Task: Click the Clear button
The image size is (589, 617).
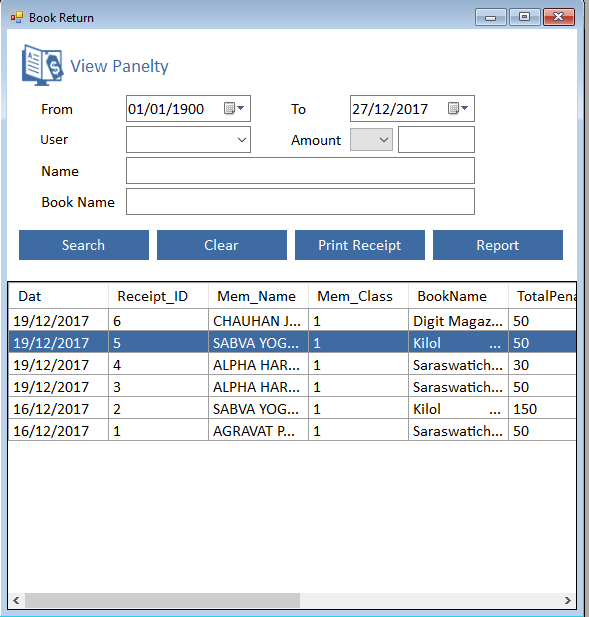Action: point(222,245)
